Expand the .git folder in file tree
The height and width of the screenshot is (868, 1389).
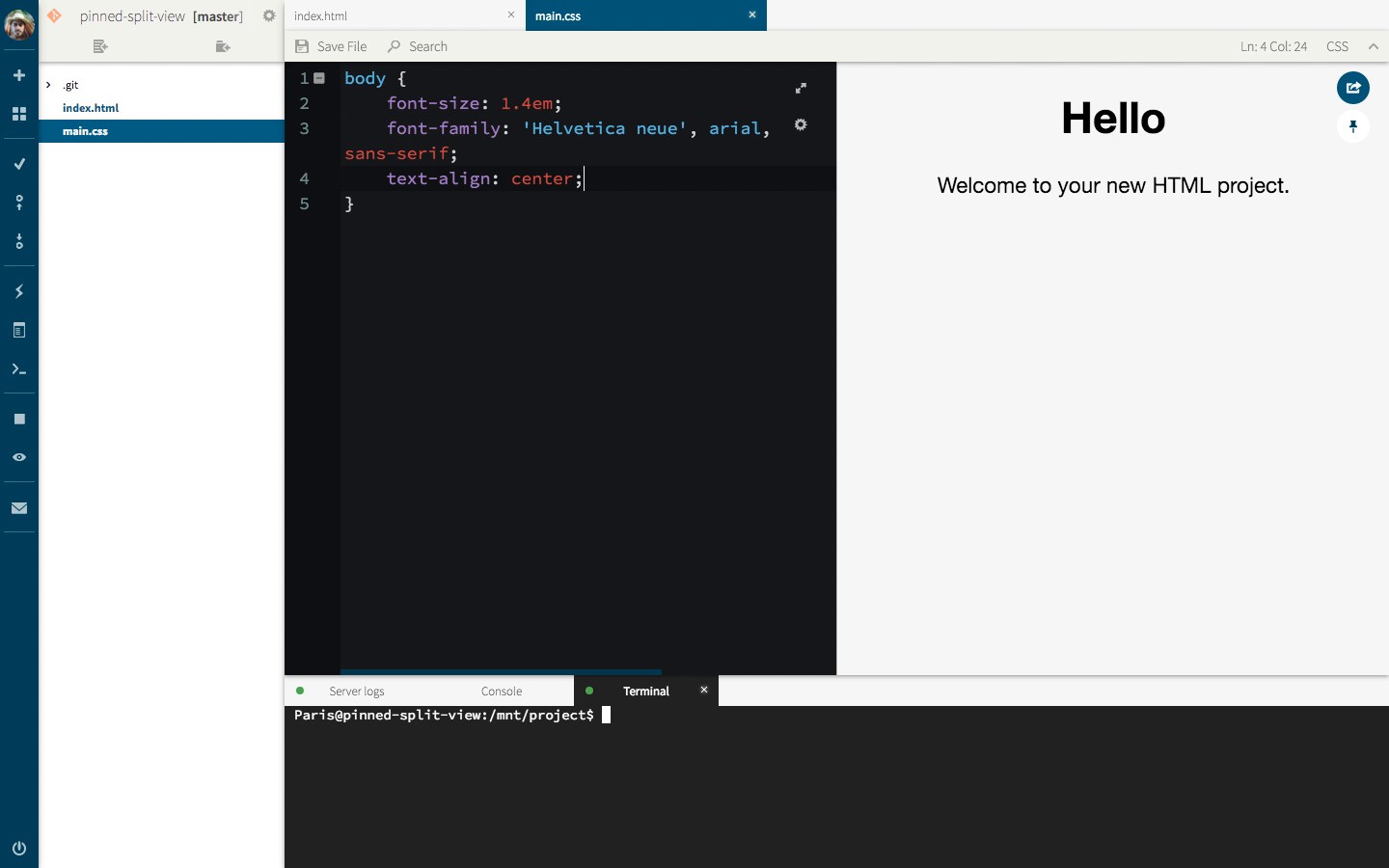pyautogui.click(x=48, y=85)
